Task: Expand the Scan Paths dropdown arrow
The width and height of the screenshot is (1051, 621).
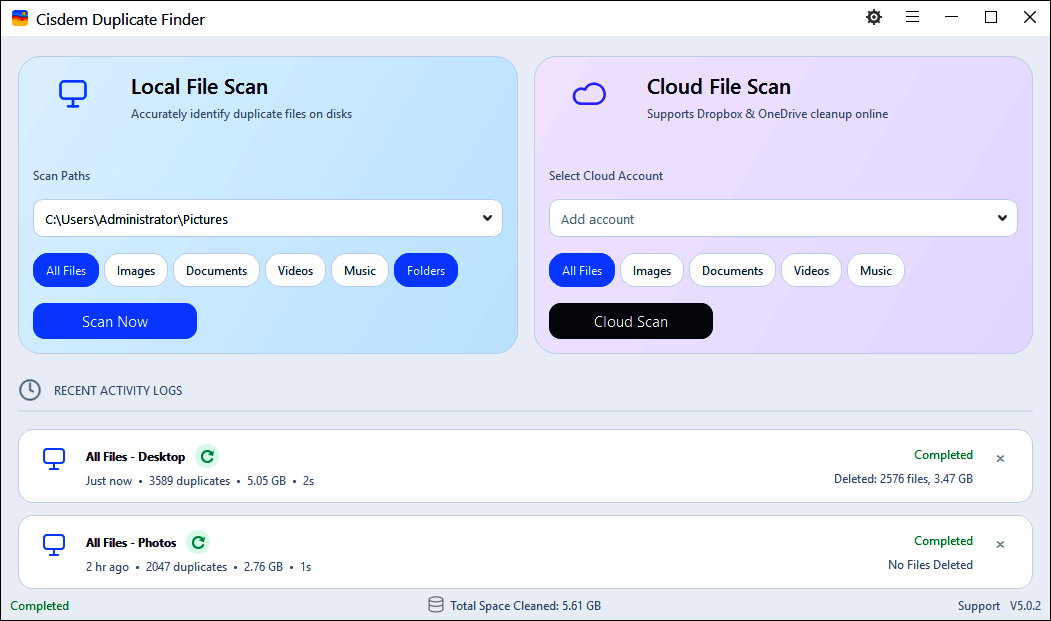Action: [x=487, y=218]
